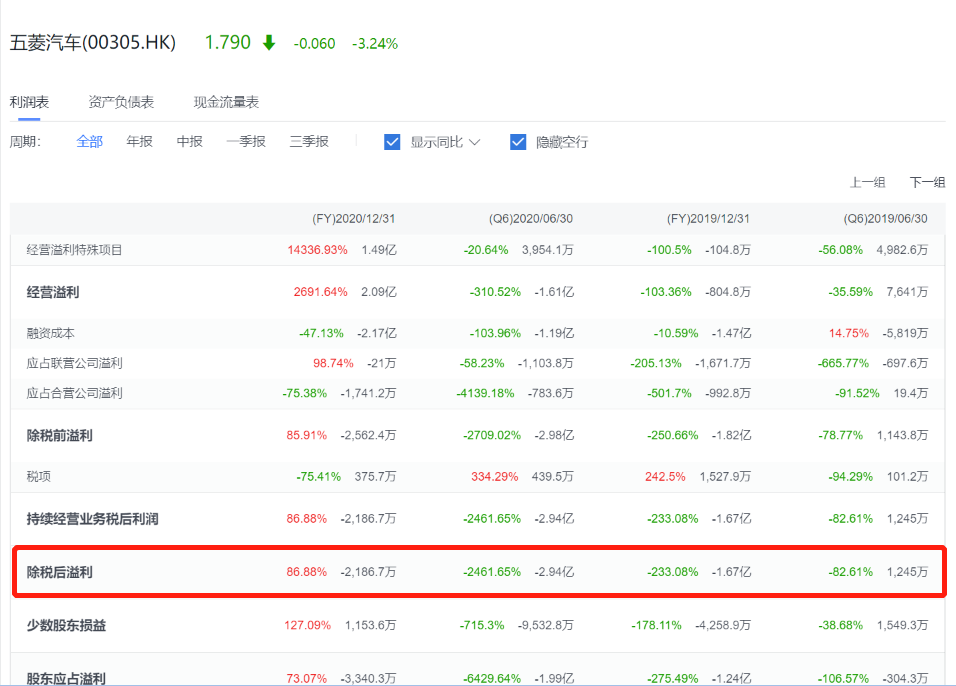Toggle the 显示同比 checkbox

392,142
